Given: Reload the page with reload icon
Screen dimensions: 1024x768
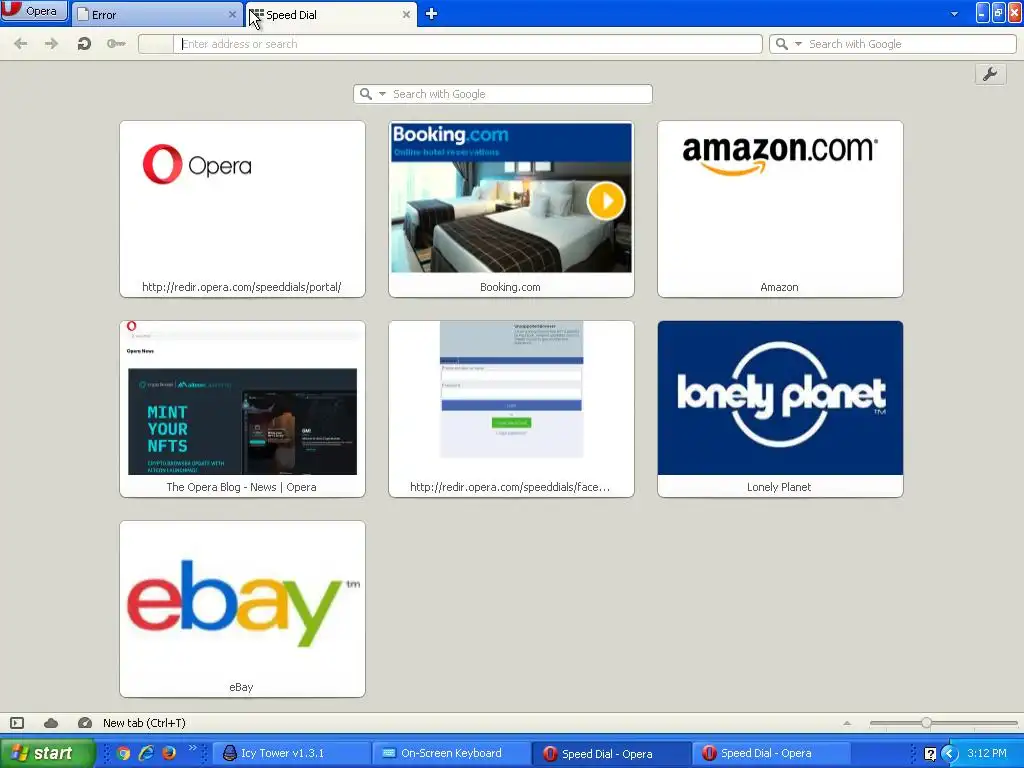Looking at the screenshot, I should 84,44.
